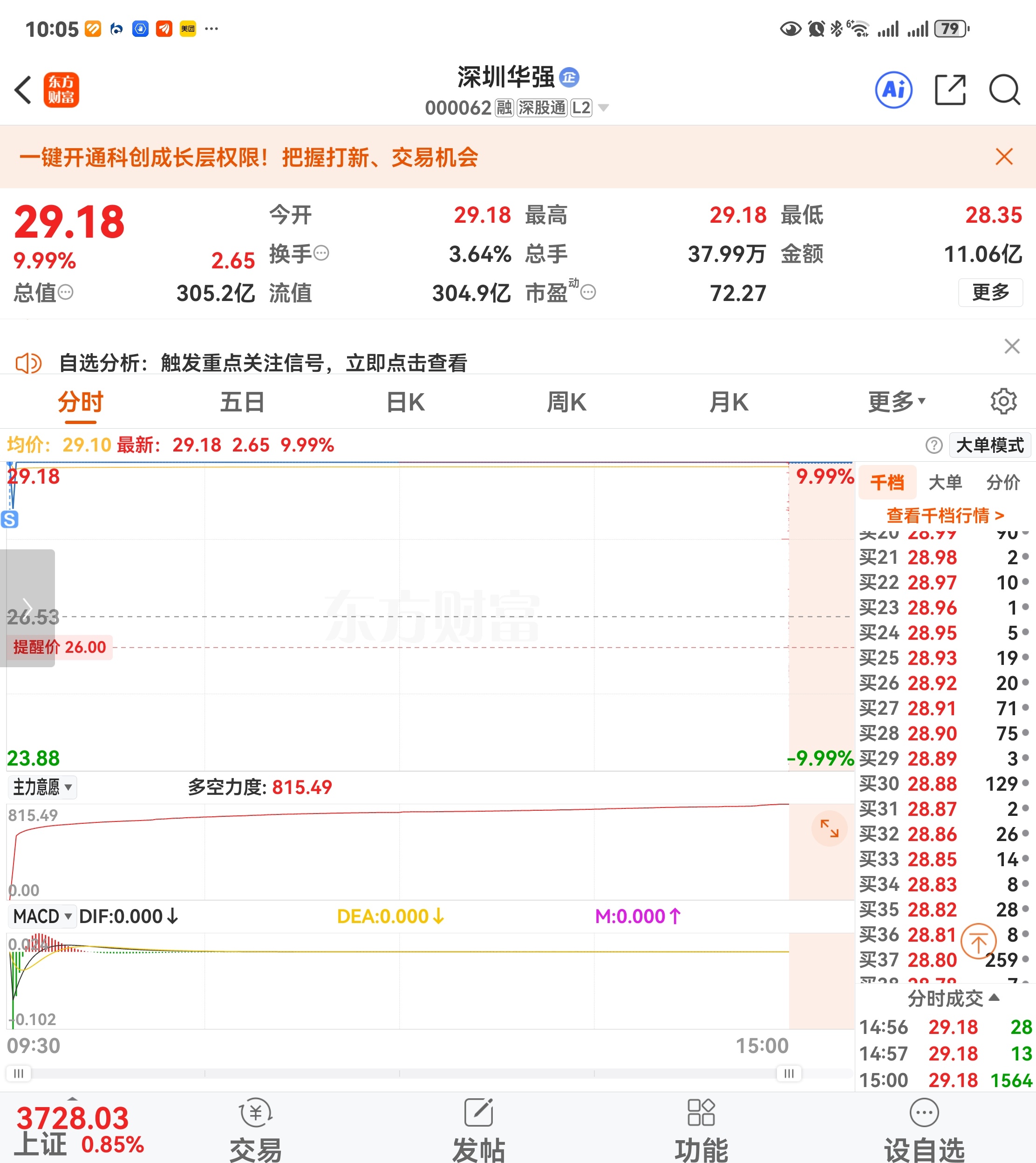The width and height of the screenshot is (1036, 1163).
Task: Tap the Wi-Fi status icon
Action: [x=858, y=28]
